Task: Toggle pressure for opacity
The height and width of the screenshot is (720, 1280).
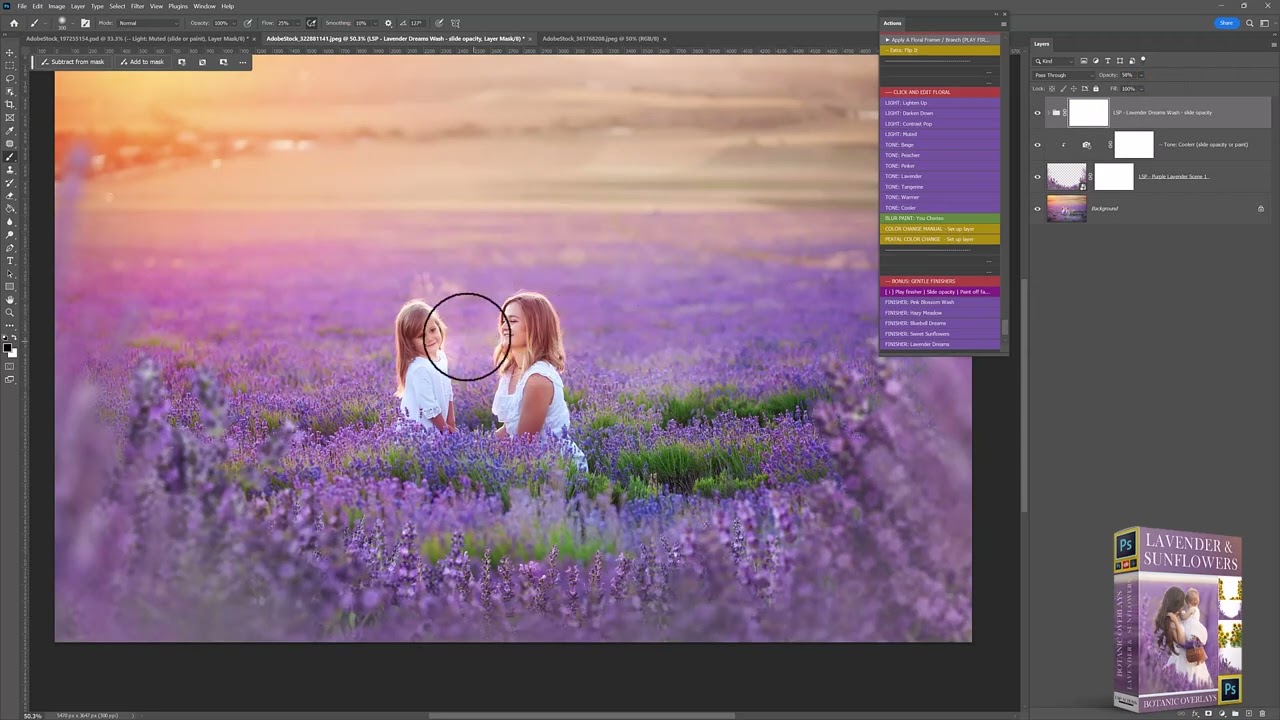Action: coord(248,23)
